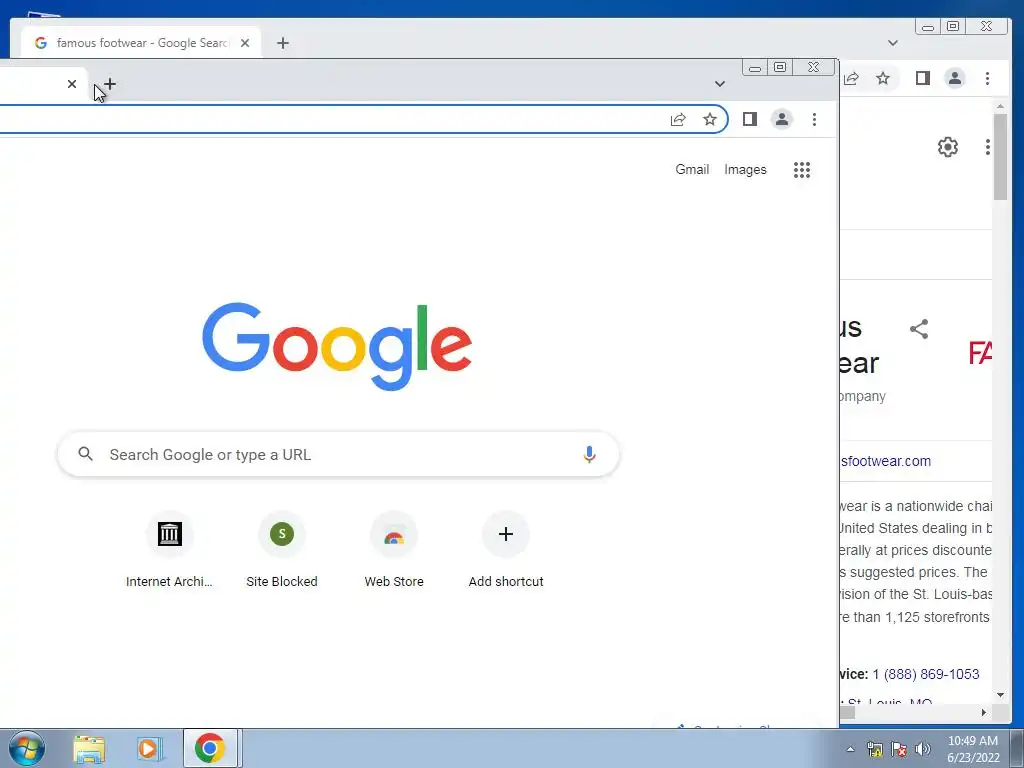Close the current tab in the front window

coord(72,84)
